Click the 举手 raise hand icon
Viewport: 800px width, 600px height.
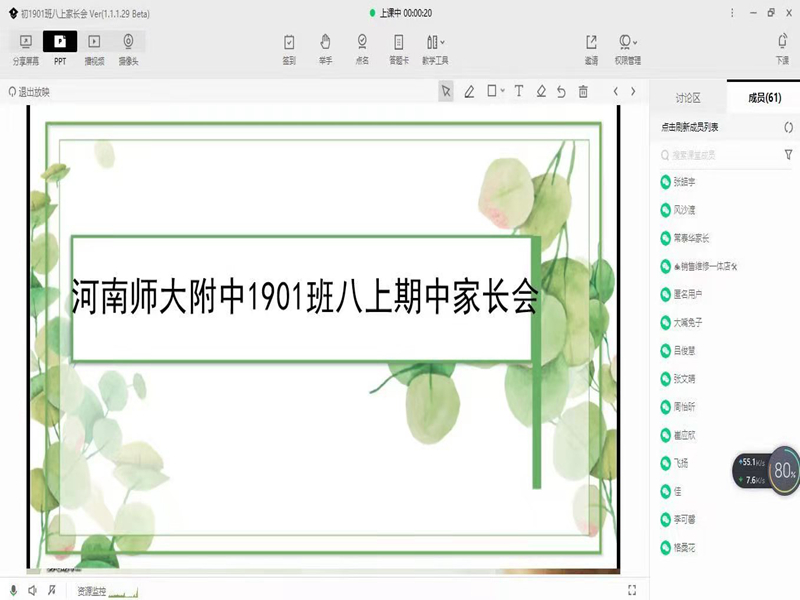(325, 48)
